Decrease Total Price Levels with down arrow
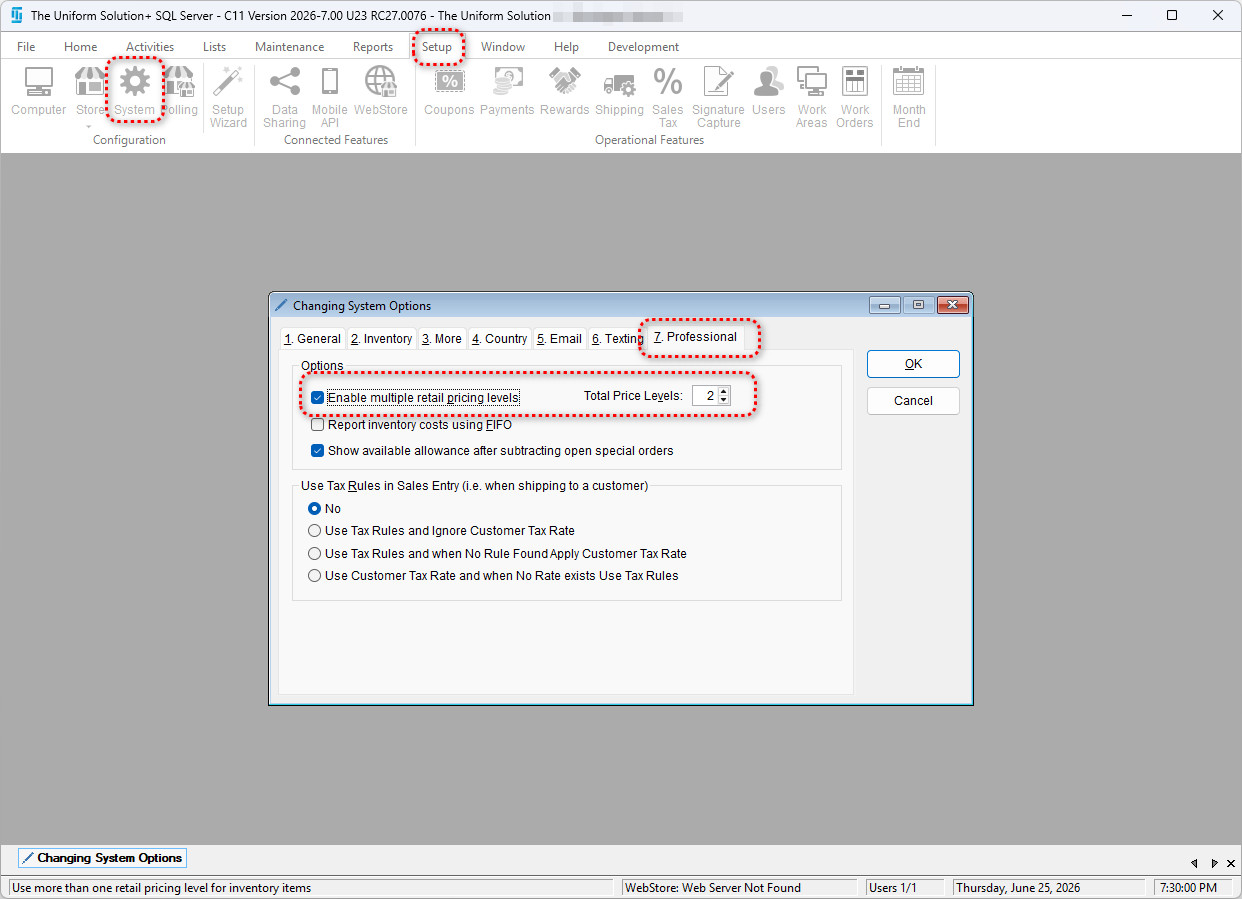 point(724,401)
